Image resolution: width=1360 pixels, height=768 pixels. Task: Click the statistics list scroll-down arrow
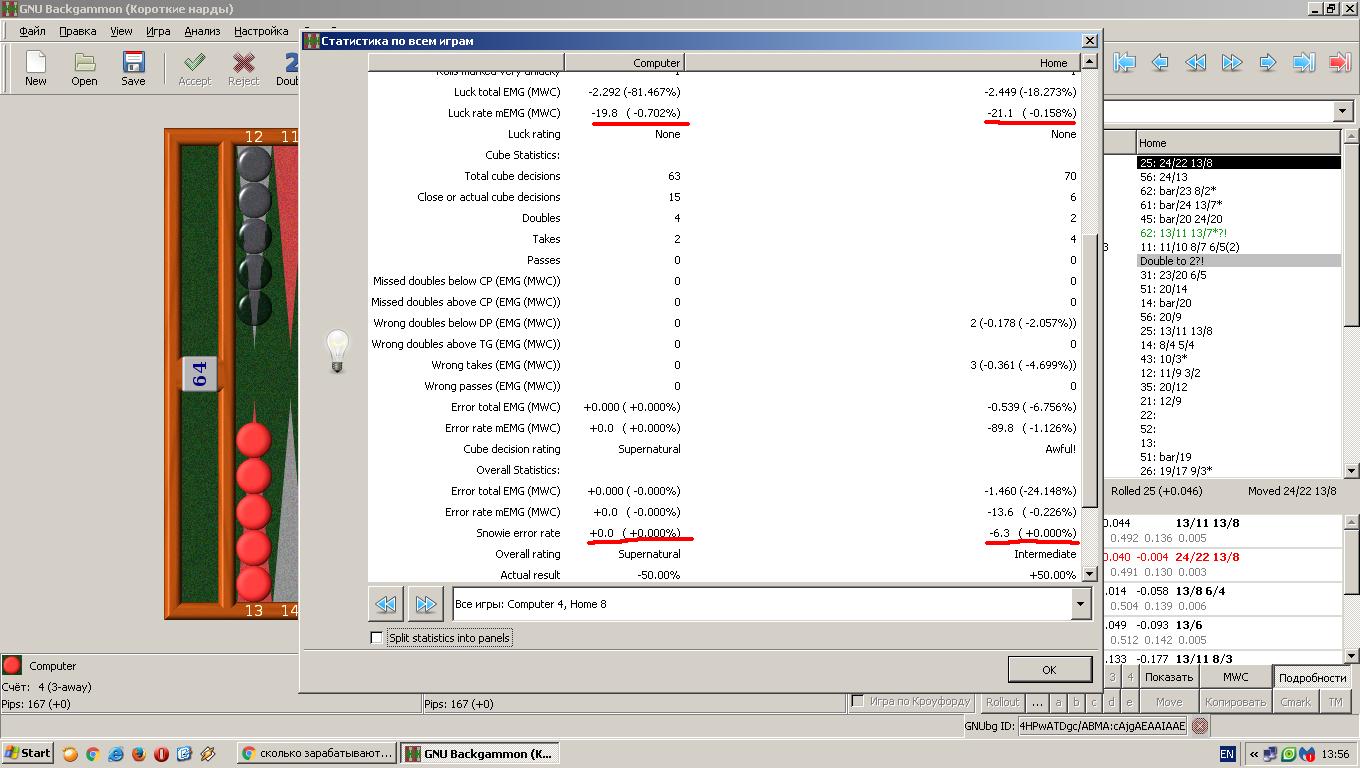pos(1090,574)
